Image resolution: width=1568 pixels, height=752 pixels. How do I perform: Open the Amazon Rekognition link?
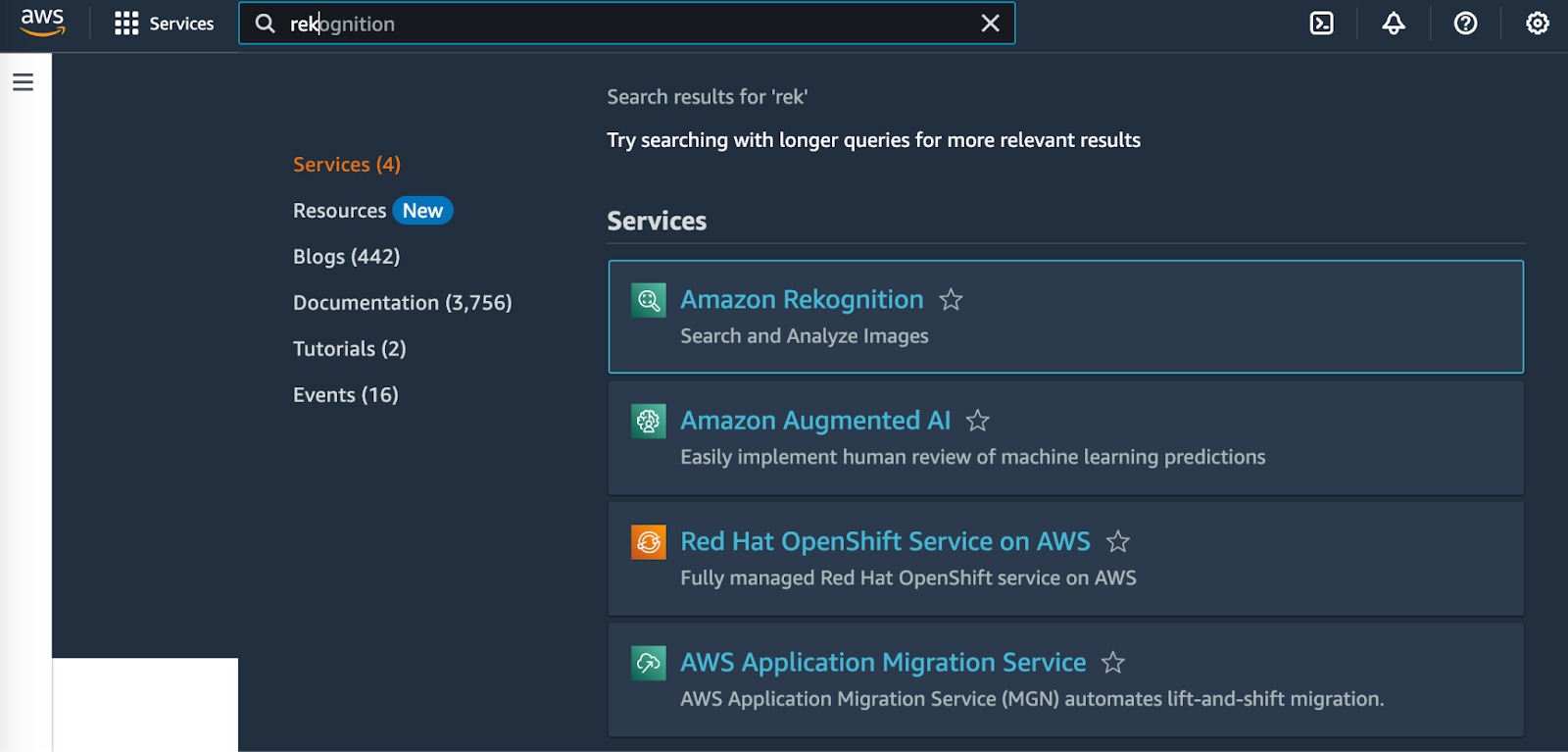coord(802,300)
